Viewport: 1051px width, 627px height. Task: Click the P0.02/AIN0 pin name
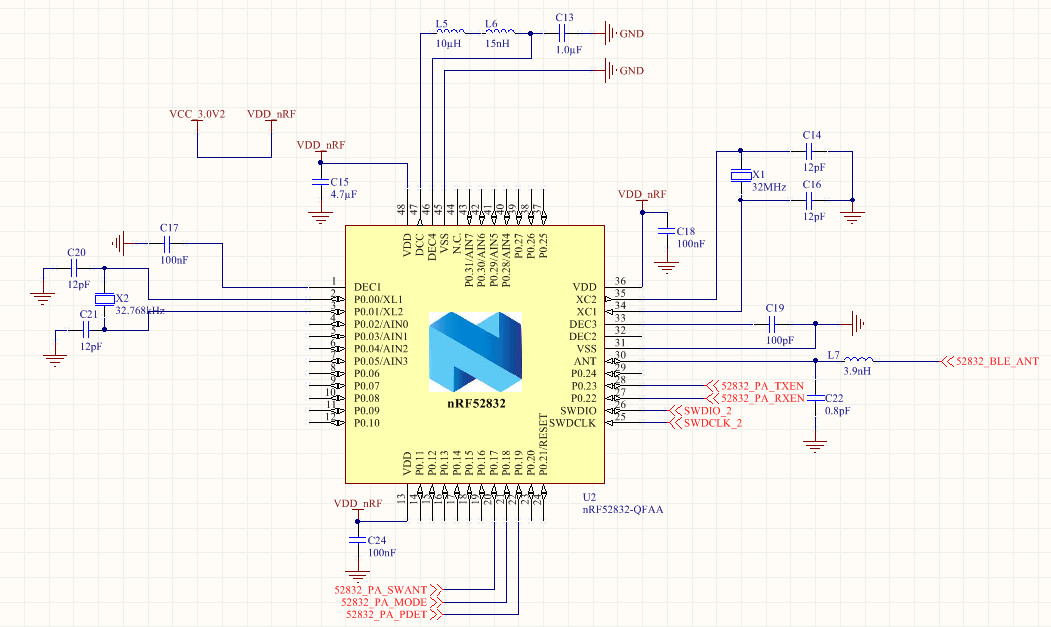coord(381,324)
